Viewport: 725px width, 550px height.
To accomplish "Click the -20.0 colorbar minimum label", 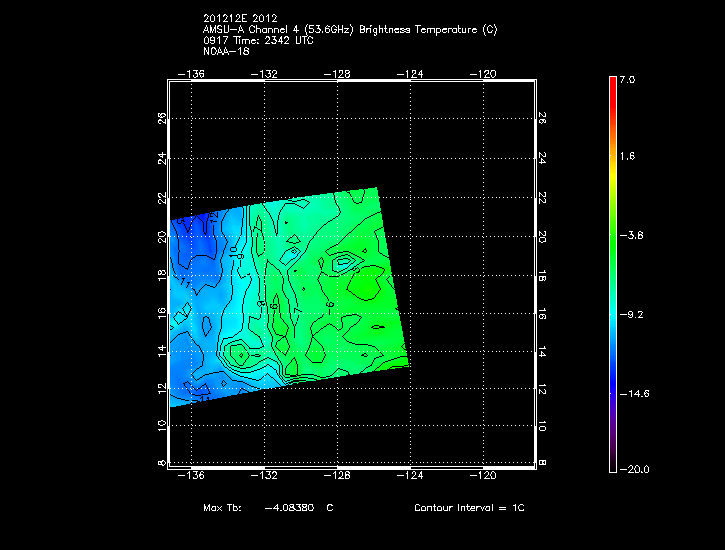I will point(634,470).
